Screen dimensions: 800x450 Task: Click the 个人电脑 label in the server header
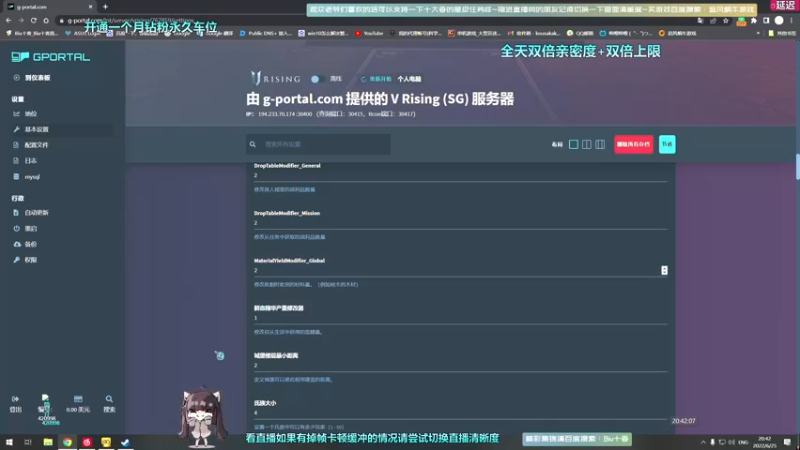(x=409, y=79)
